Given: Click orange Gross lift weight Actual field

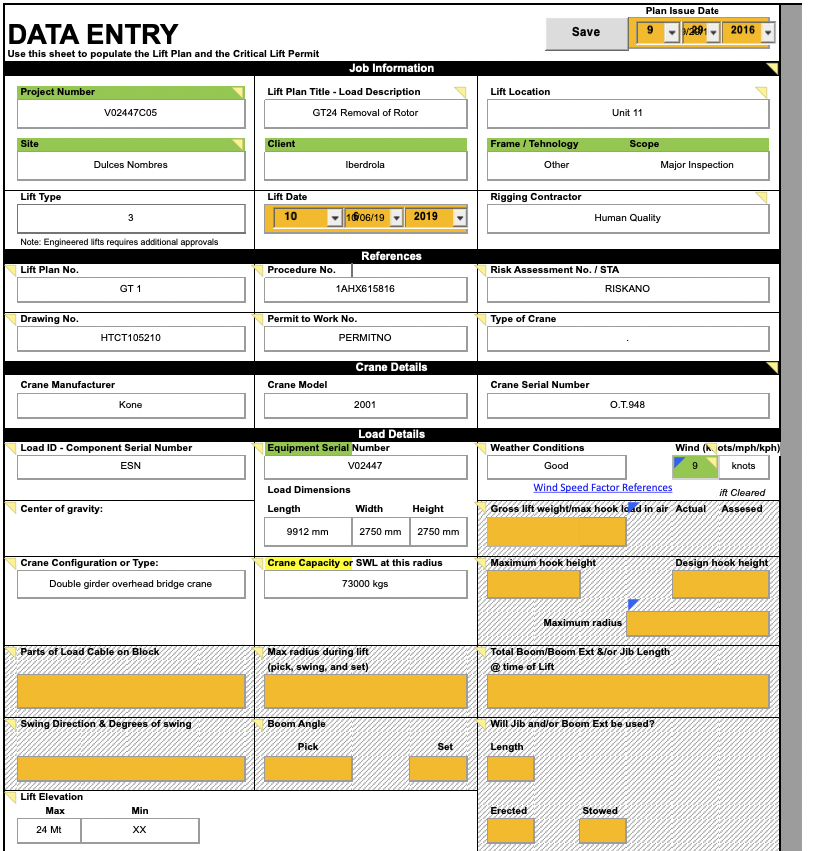Looking at the screenshot, I should 556,531.
